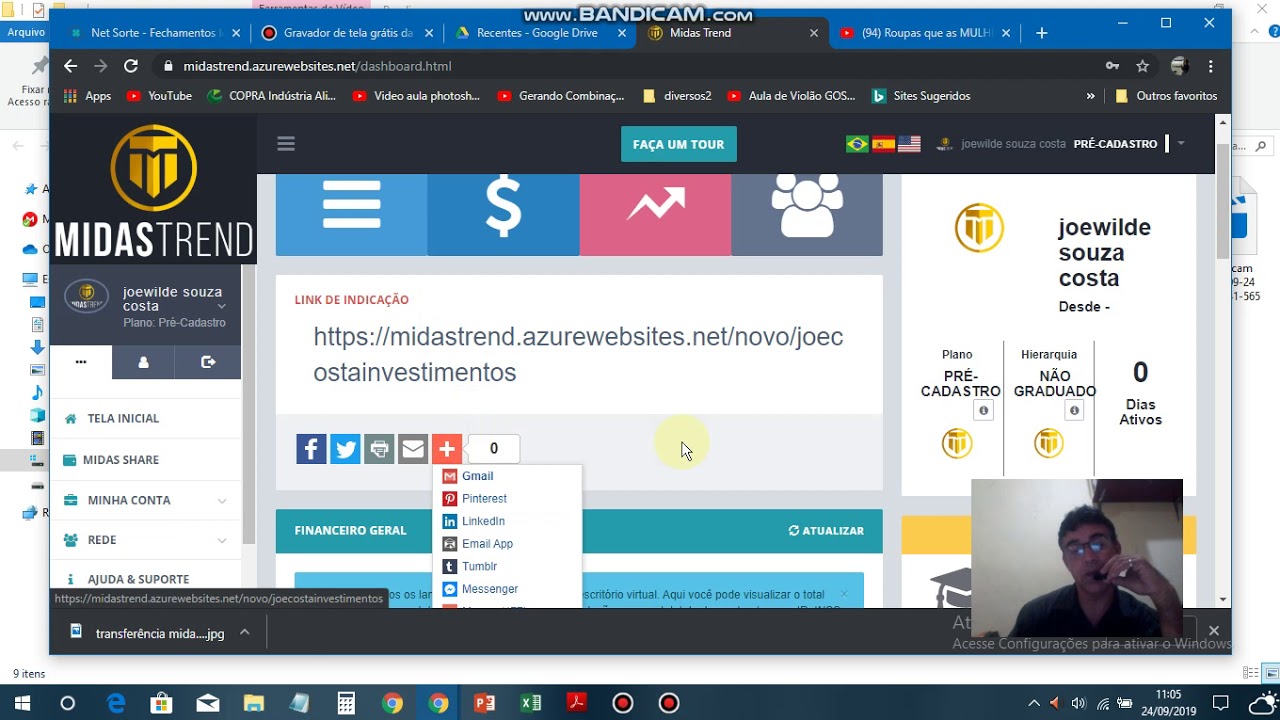Expand joewilde souza costa sidebar dropdown
The width and height of the screenshot is (1280, 720).
click(x=221, y=306)
